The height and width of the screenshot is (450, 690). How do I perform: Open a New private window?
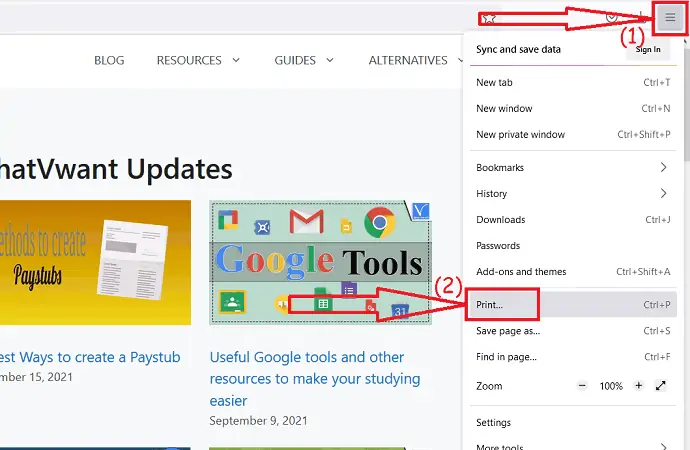[573, 134]
